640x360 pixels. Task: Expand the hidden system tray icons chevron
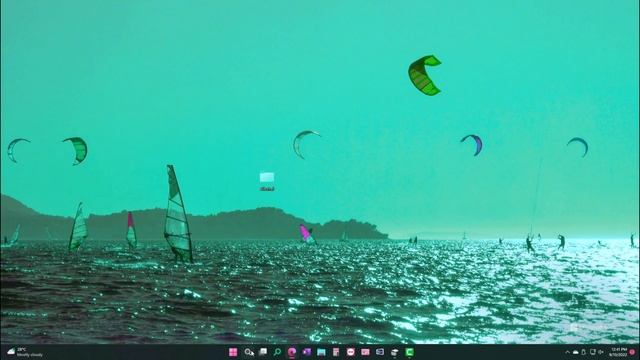(567, 352)
